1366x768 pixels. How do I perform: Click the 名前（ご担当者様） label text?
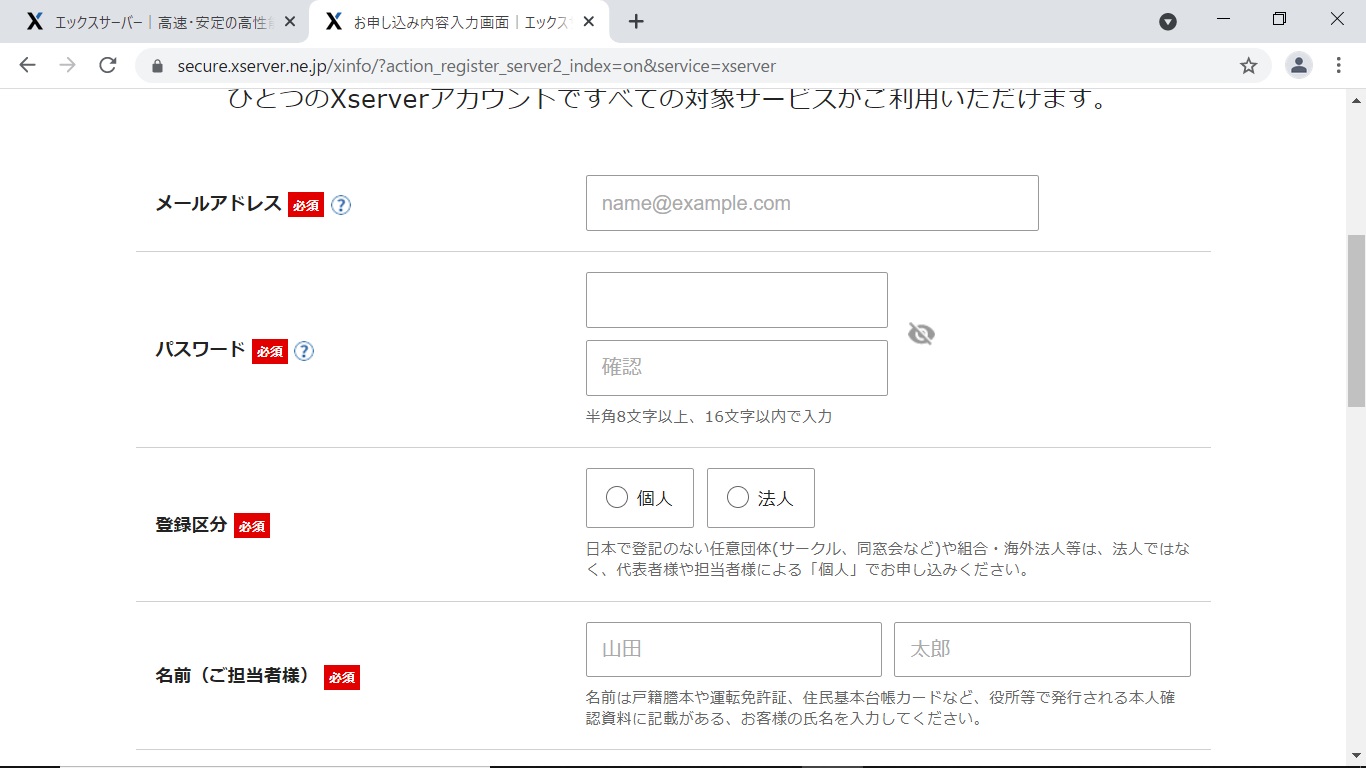pyautogui.click(x=235, y=676)
